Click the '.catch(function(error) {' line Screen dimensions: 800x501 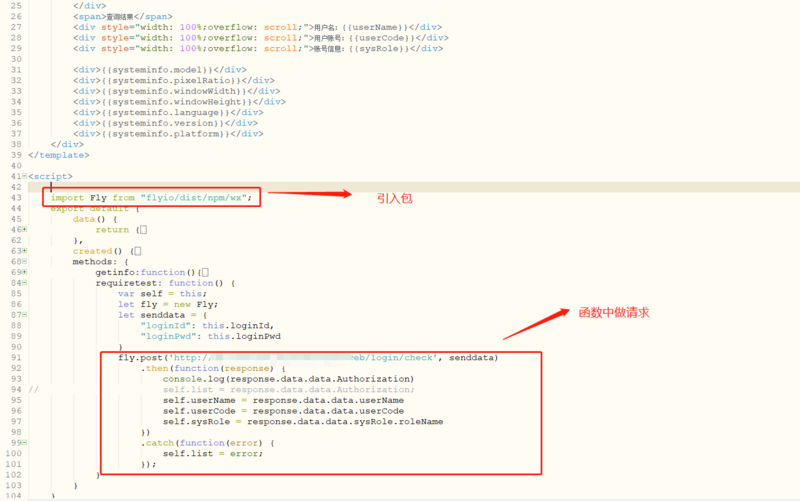click(x=207, y=443)
